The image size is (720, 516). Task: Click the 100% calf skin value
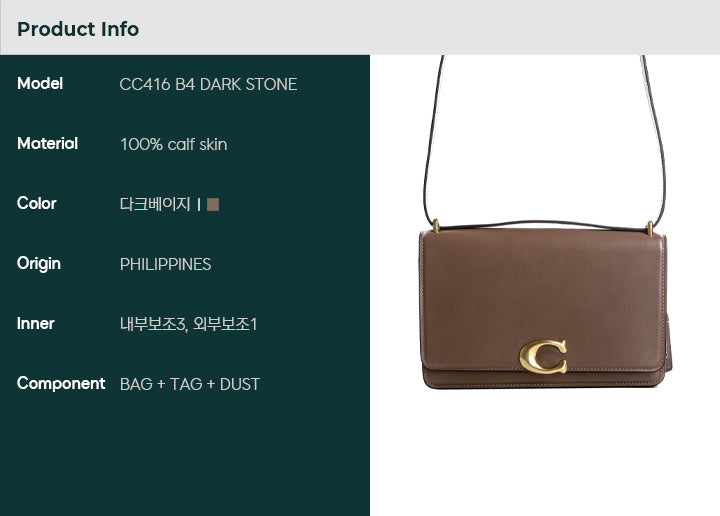(174, 145)
